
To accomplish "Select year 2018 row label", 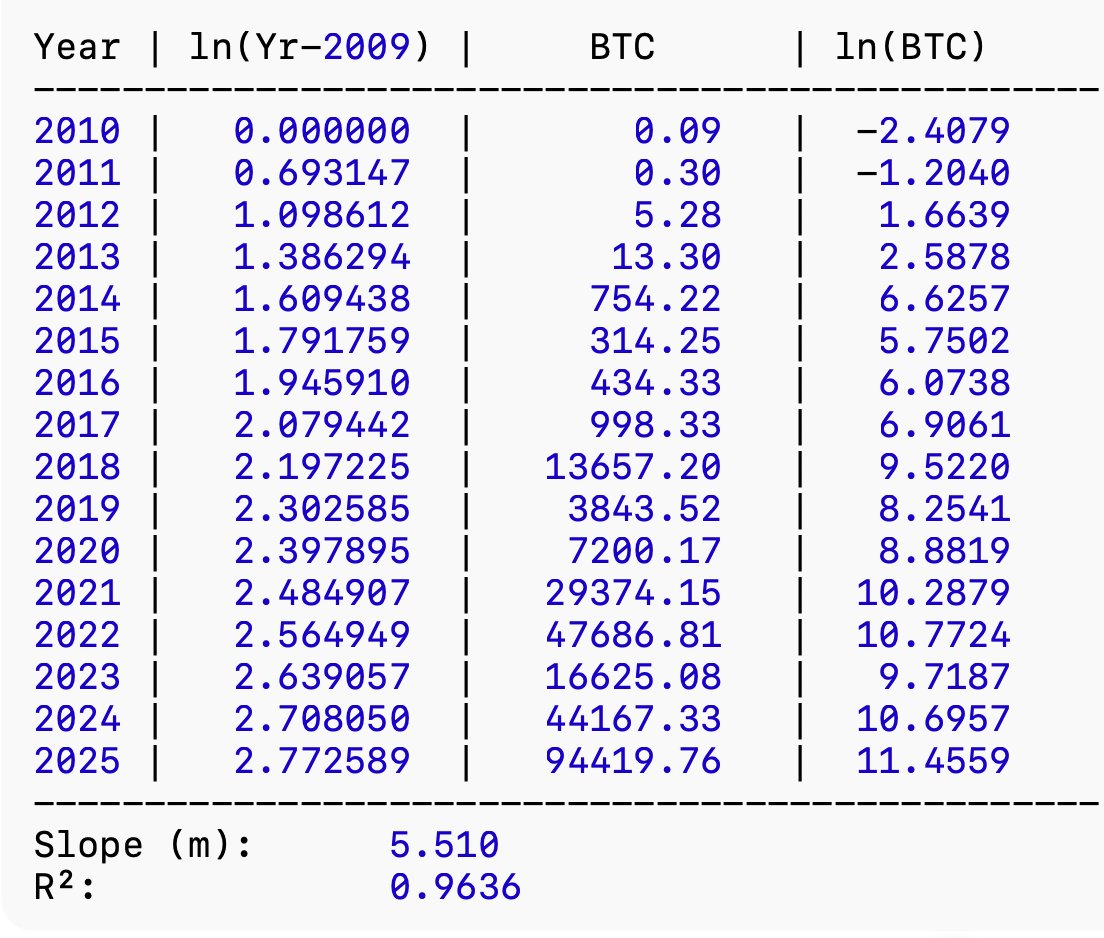I will tap(77, 467).
